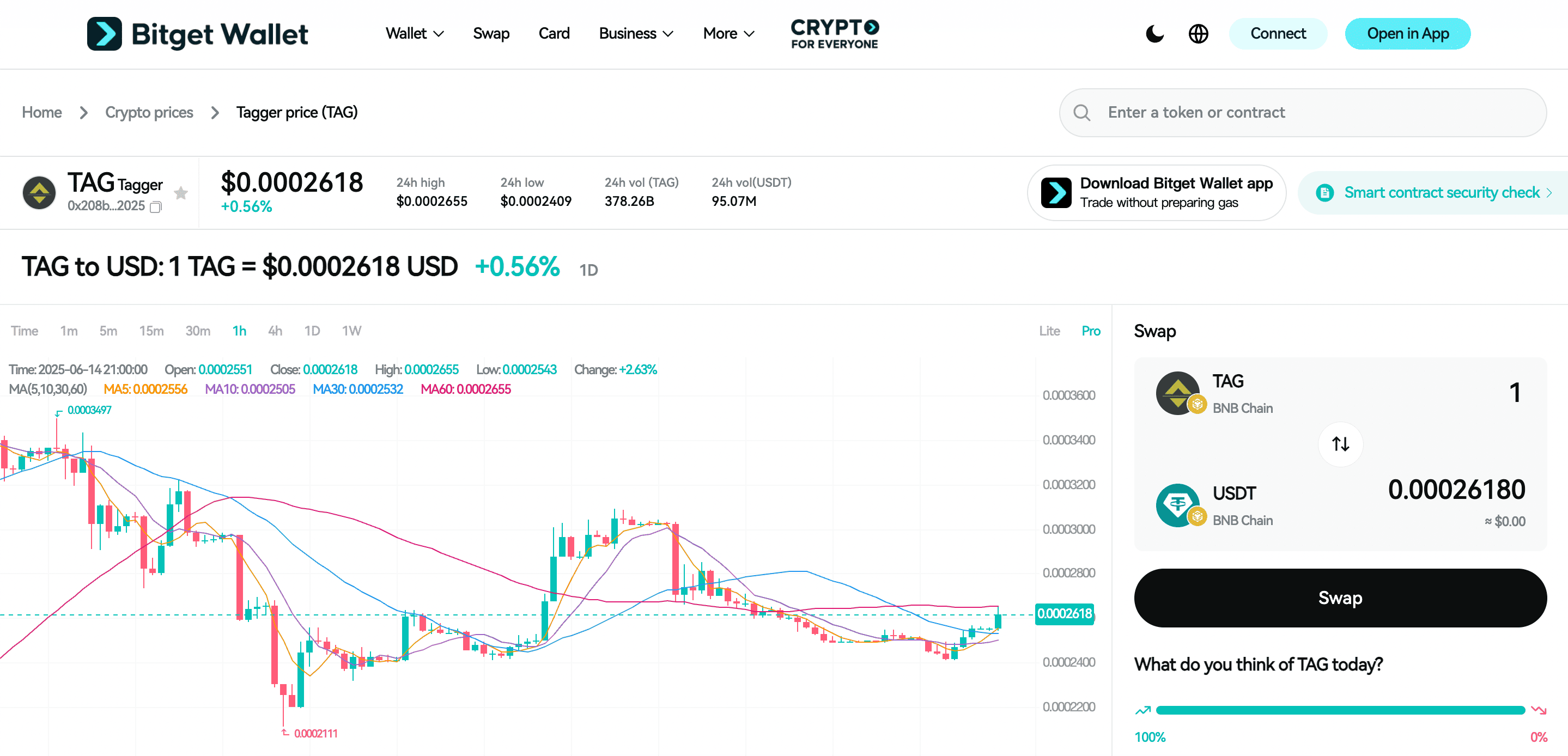Click the Change: +2.63% readout
1568x756 pixels.
(x=616, y=369)
